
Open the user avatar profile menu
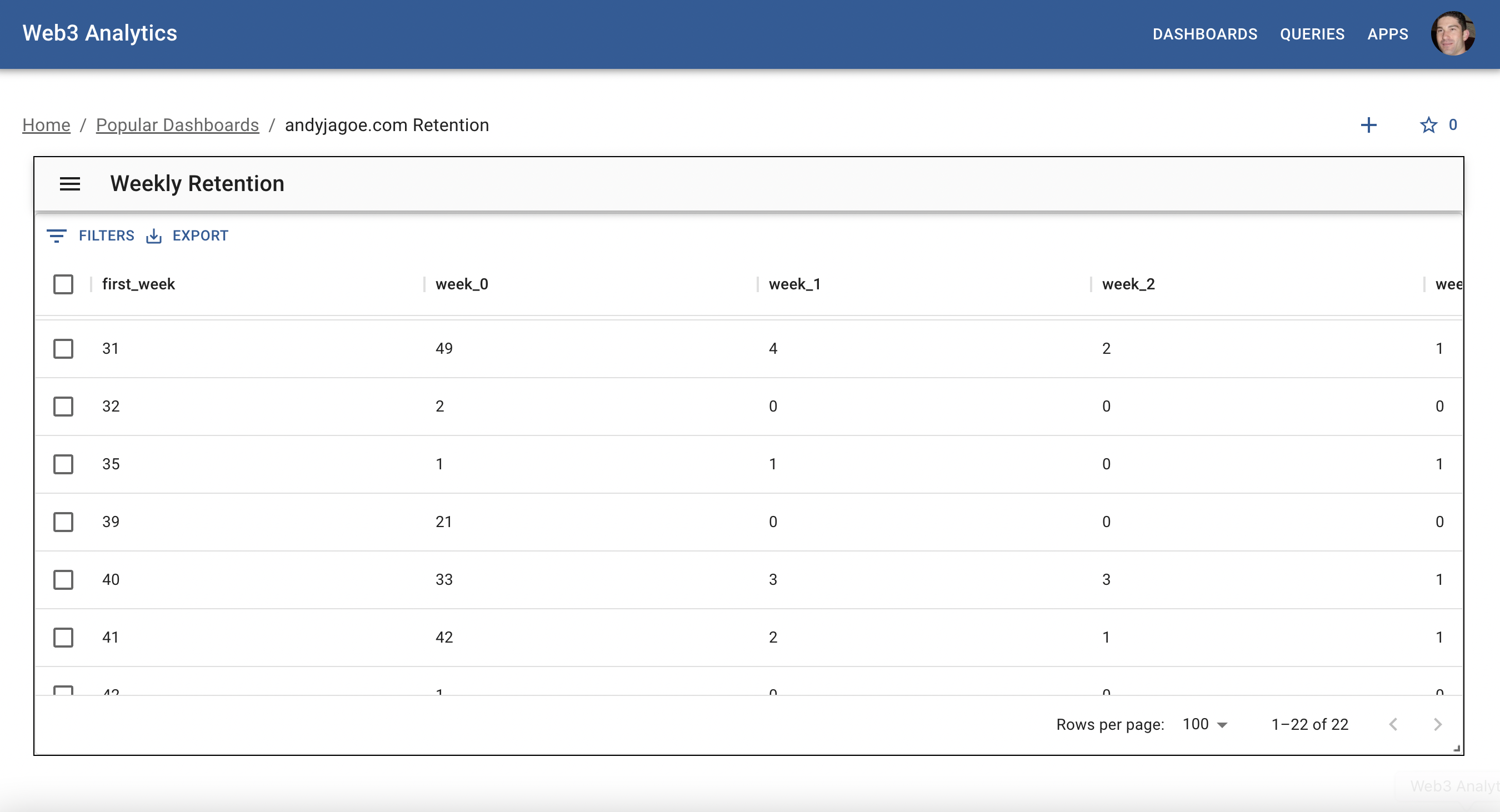1453,34
